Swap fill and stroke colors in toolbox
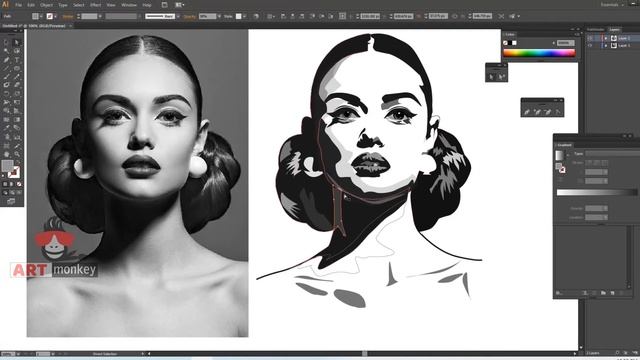 click(x=18, y=162)
